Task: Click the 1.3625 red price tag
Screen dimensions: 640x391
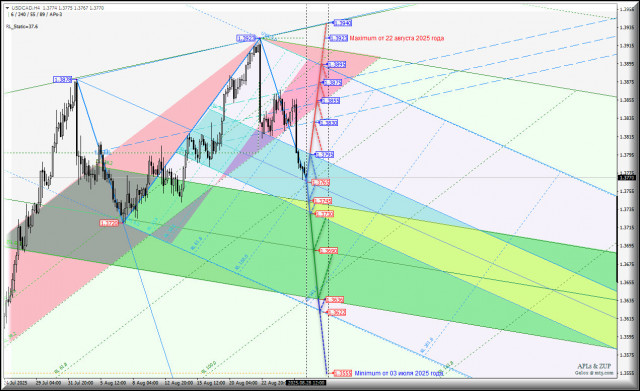Action: pyautogui.click(x=337, y=312)
